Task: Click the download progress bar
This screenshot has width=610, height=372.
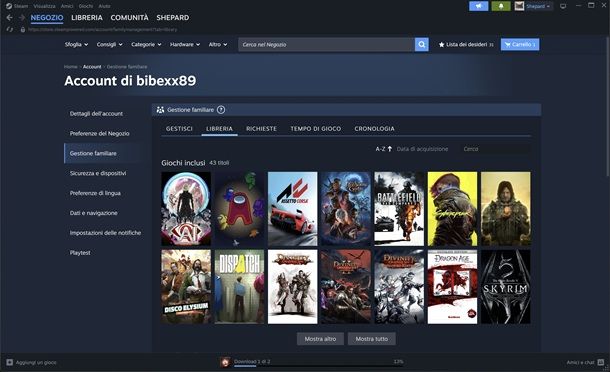Action: coord(318,365)
